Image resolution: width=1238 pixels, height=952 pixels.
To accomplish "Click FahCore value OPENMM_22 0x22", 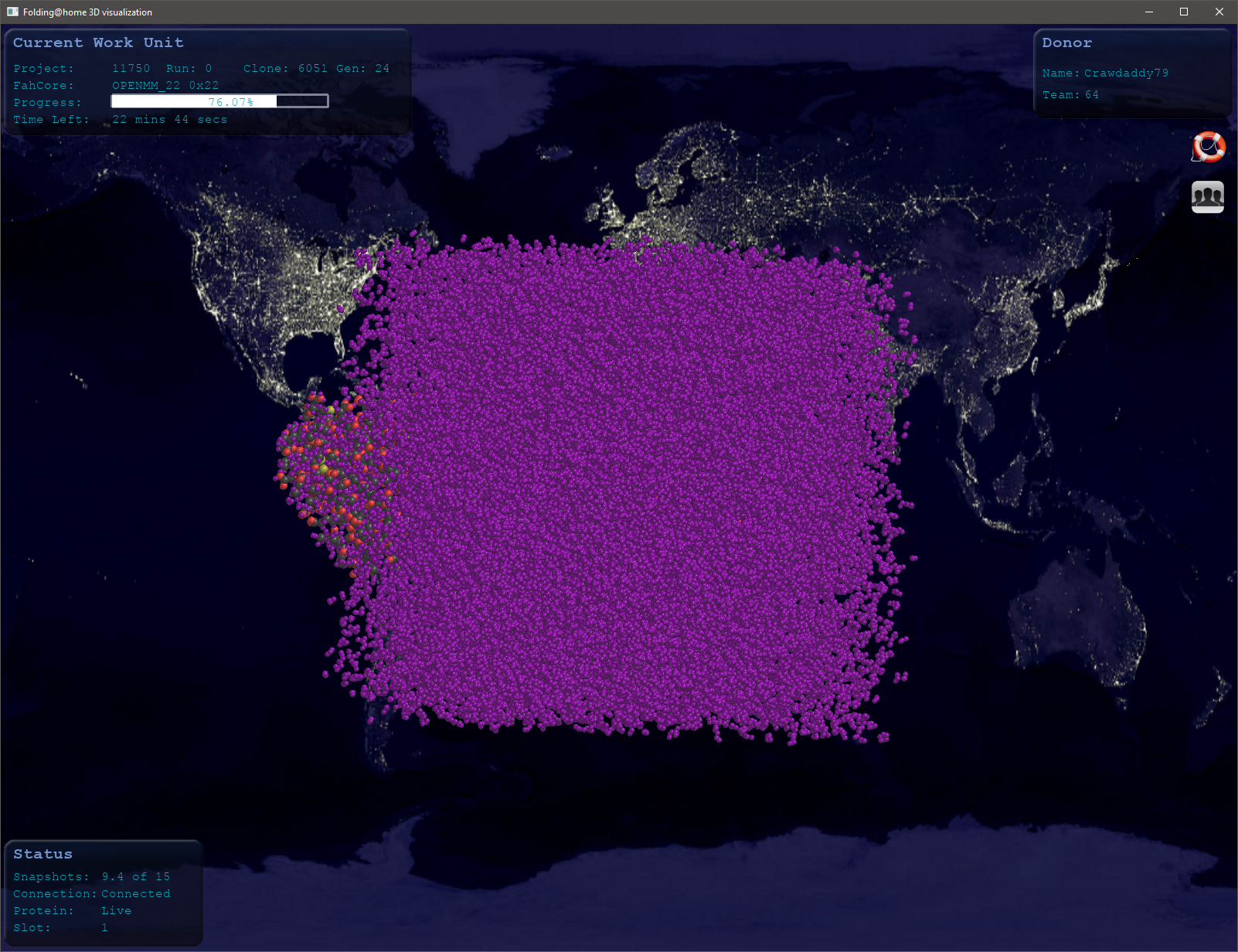I will pyautogui.click(x=165, y=86).
